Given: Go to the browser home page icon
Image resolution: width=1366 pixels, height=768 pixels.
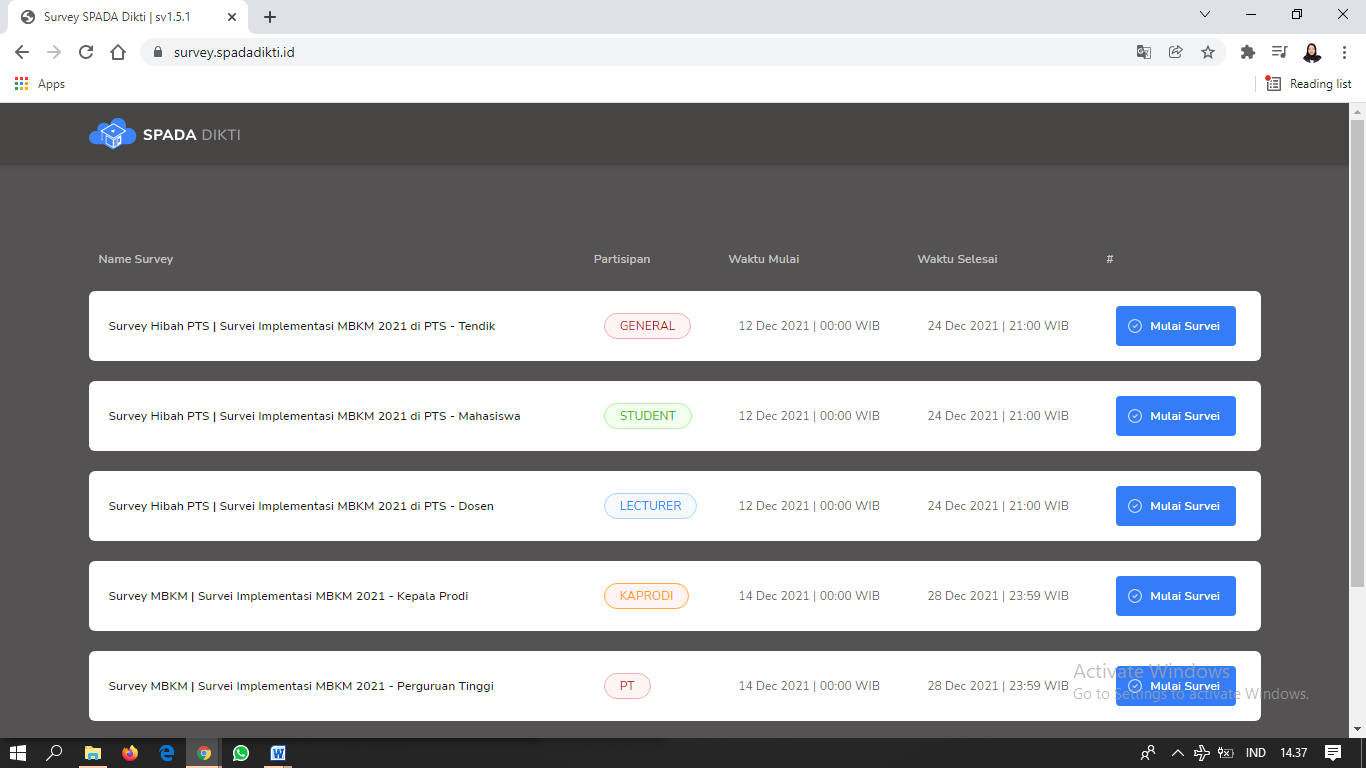Looking at the screenshot, I should (x=118, y=52).
